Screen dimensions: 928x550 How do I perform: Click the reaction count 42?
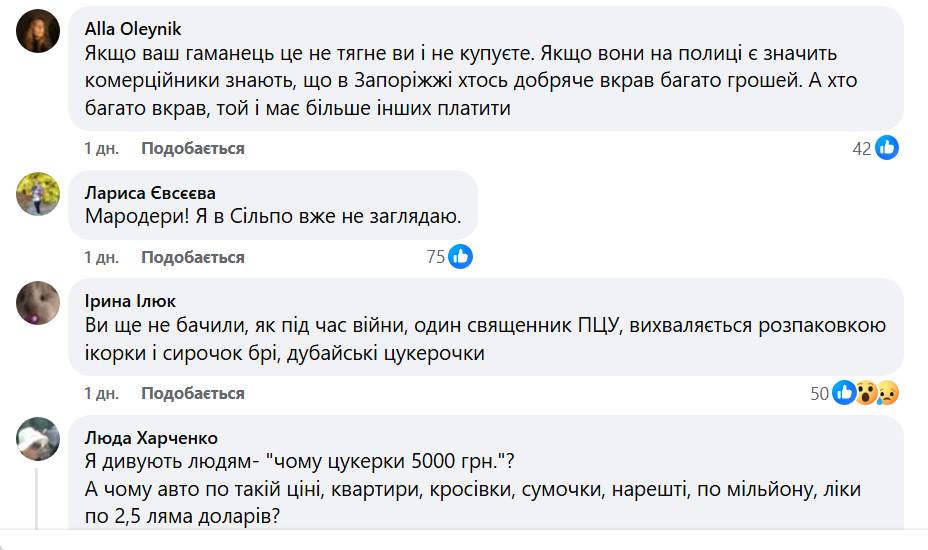click(x=862, y=148)
